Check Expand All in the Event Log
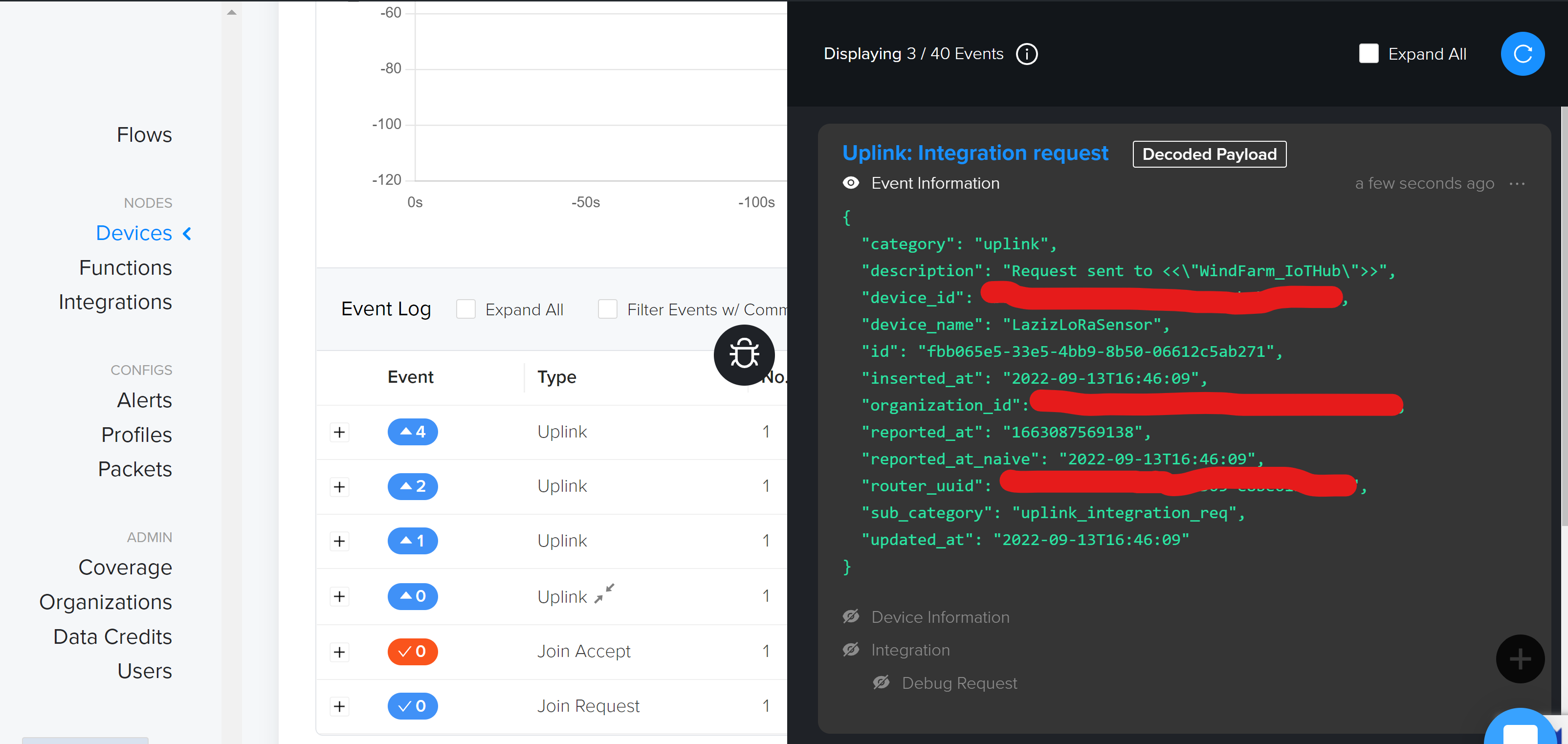 [x=465, y=309]
